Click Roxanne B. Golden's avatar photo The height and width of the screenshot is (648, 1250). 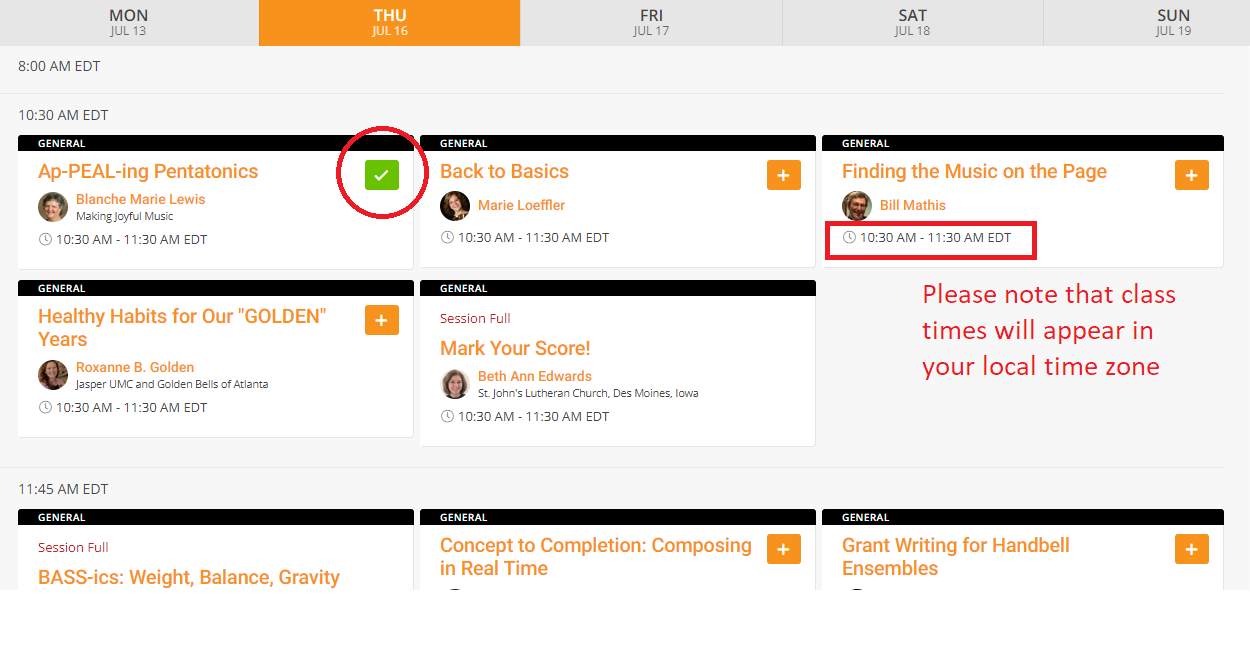[x=53, y=375]
